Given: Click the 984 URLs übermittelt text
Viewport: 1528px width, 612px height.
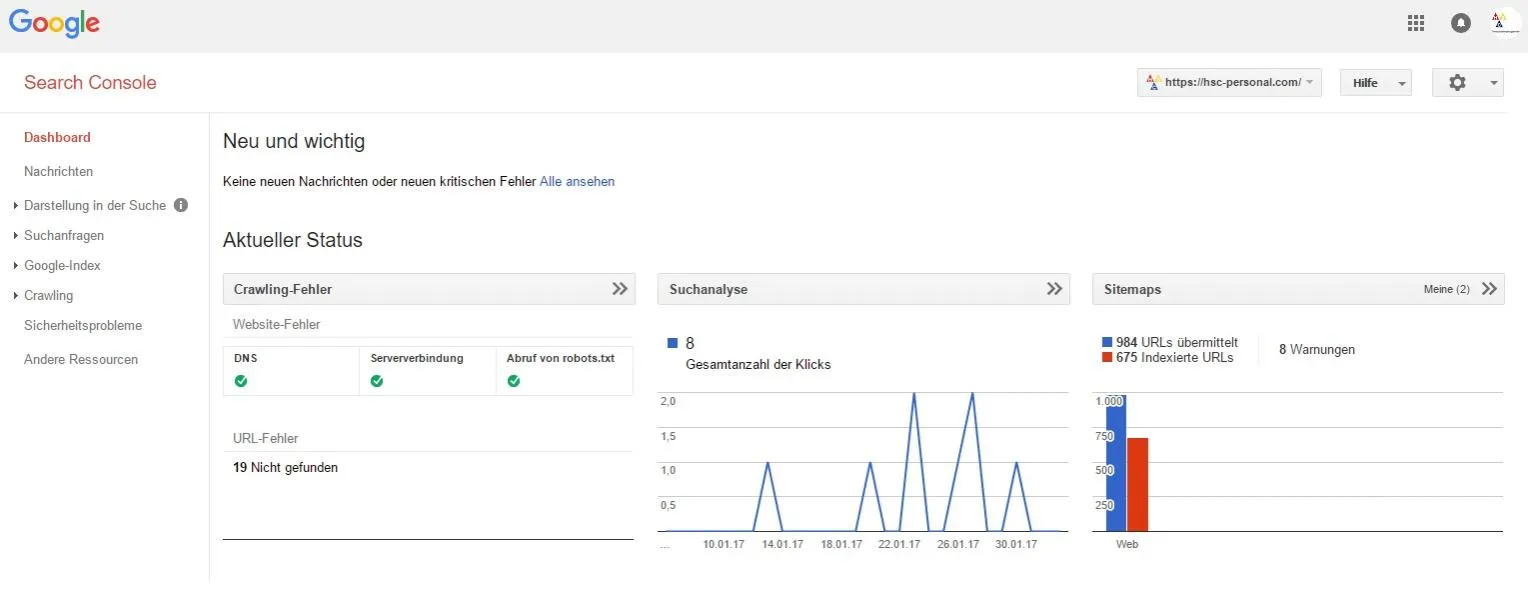Looking at the screenshot, I should [x=1177, y=342].
